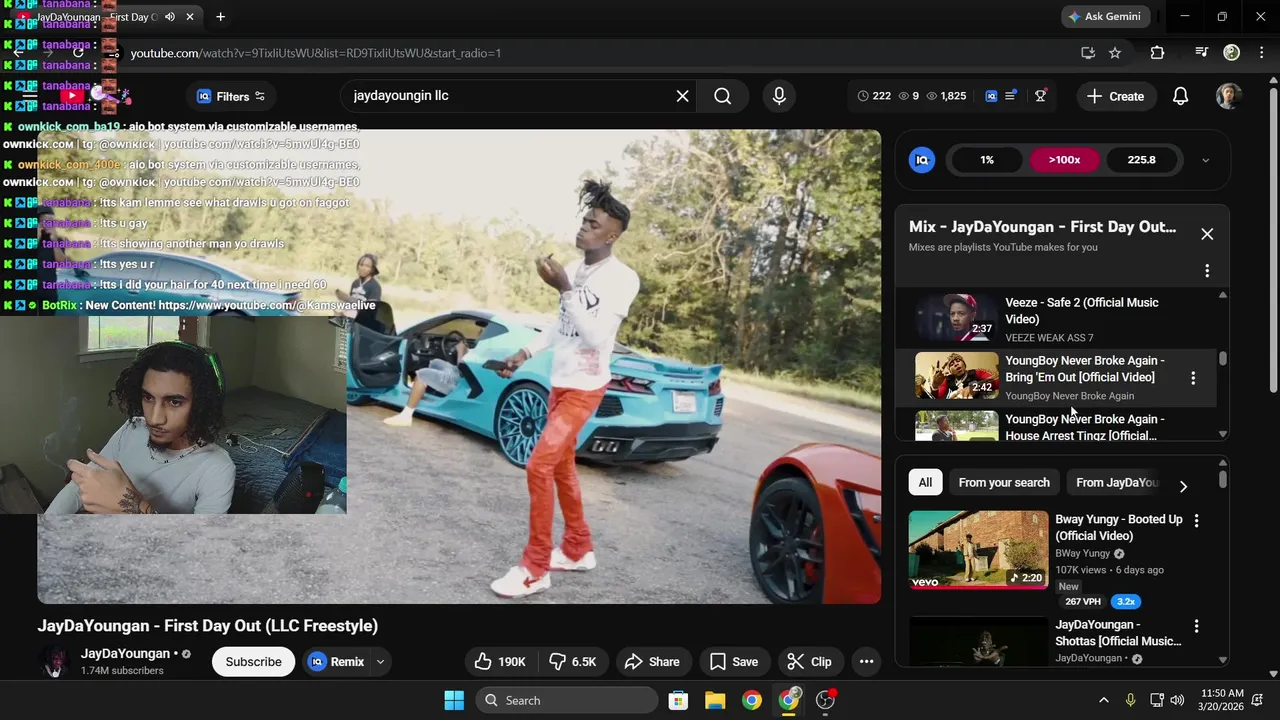Close the Mix playlist panel

[x=1207, y=234]
